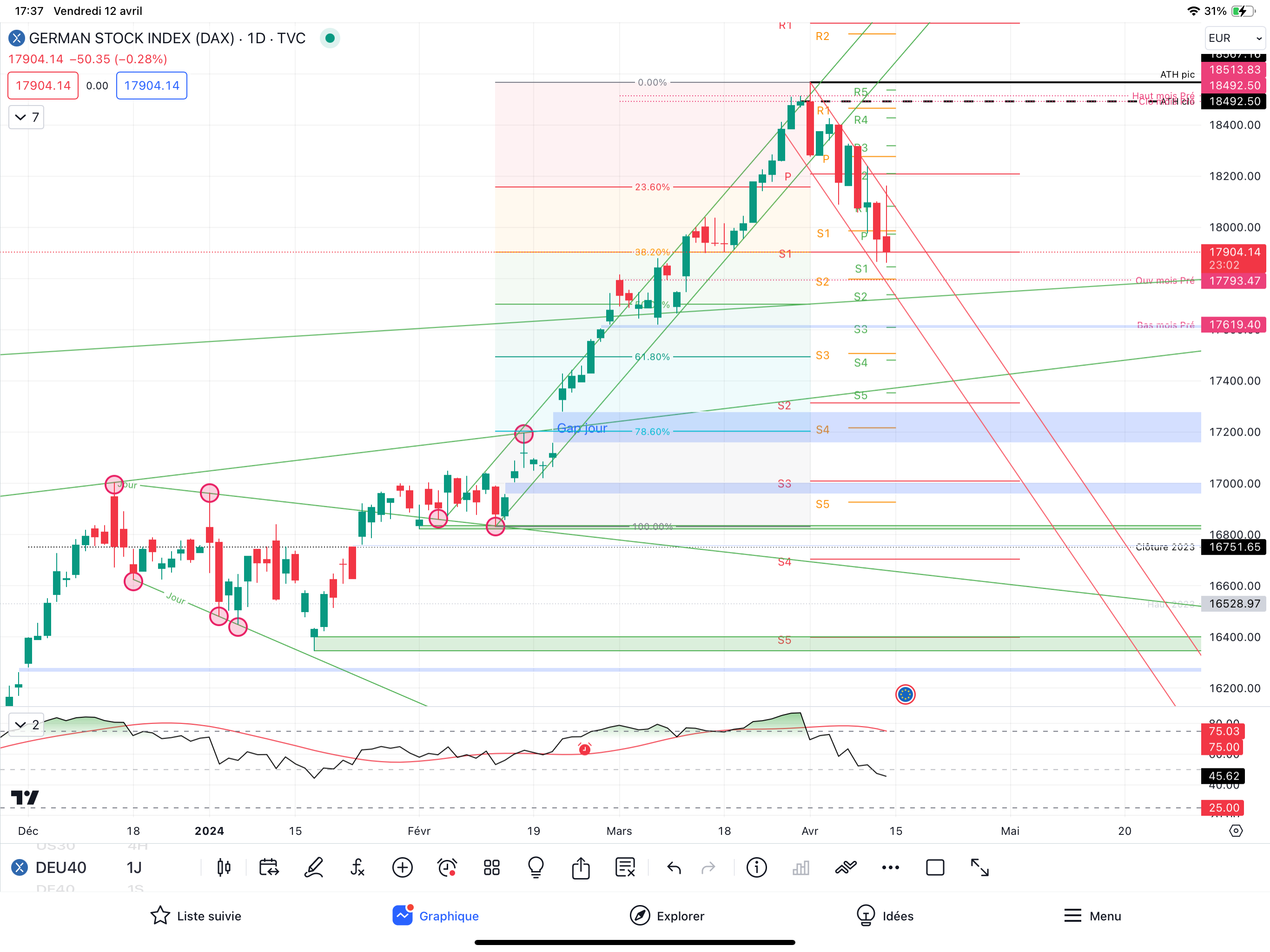Toggle fullscreen with the diagonal arrows icon
Viewport: 1270px width, 952px height.
click(x=979, y=867)
